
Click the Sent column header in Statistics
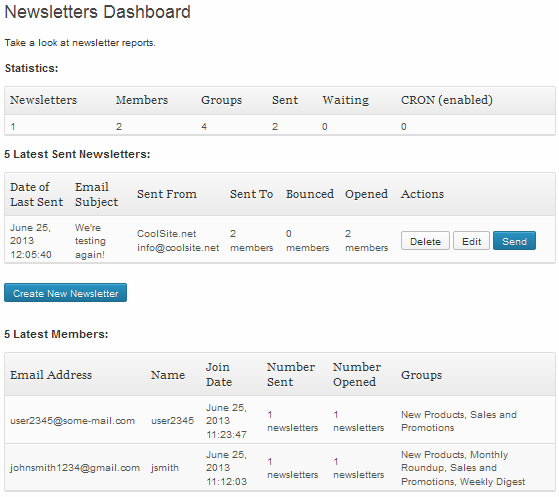[285, 100]
